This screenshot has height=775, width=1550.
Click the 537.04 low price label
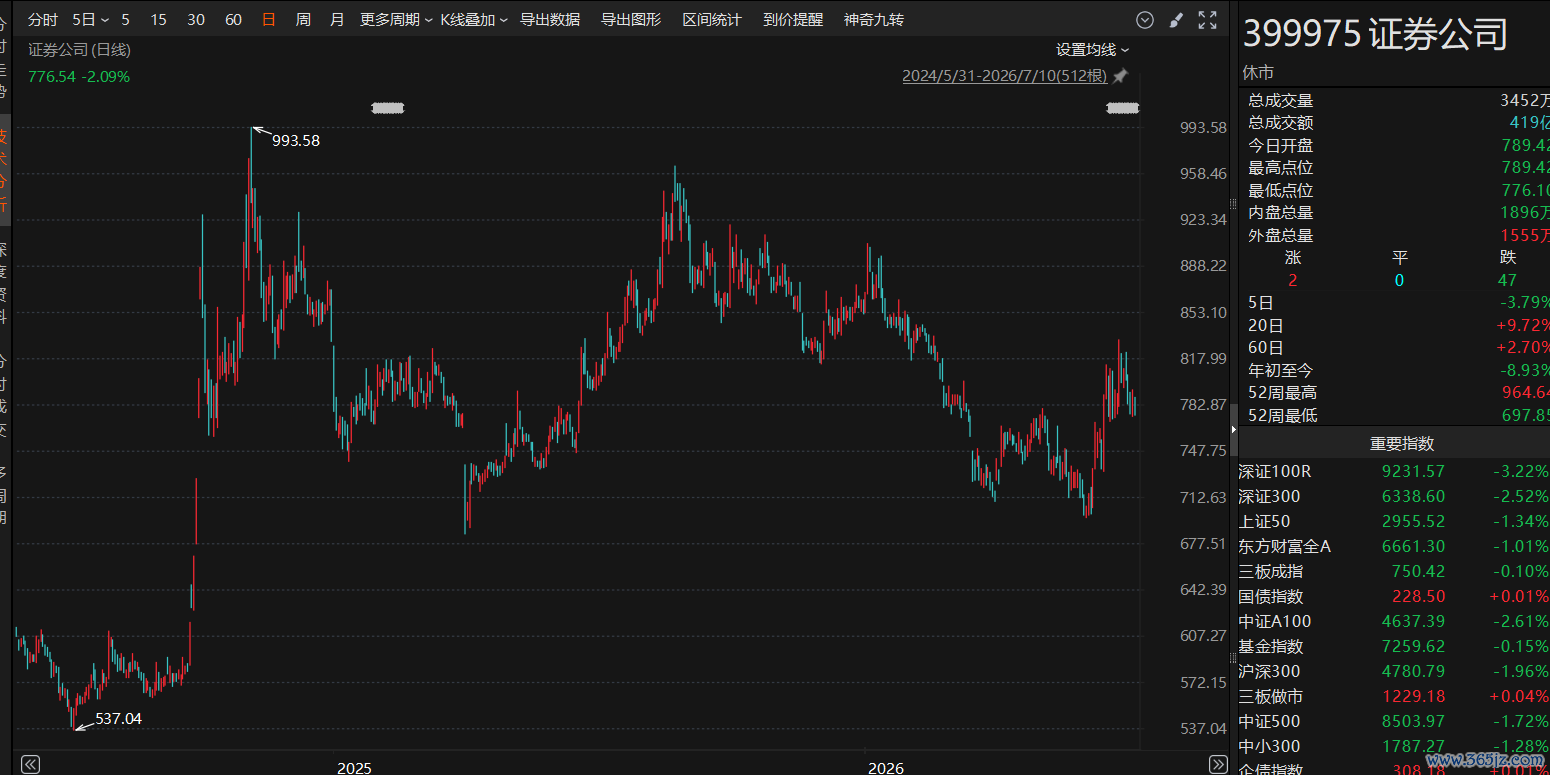118,718
